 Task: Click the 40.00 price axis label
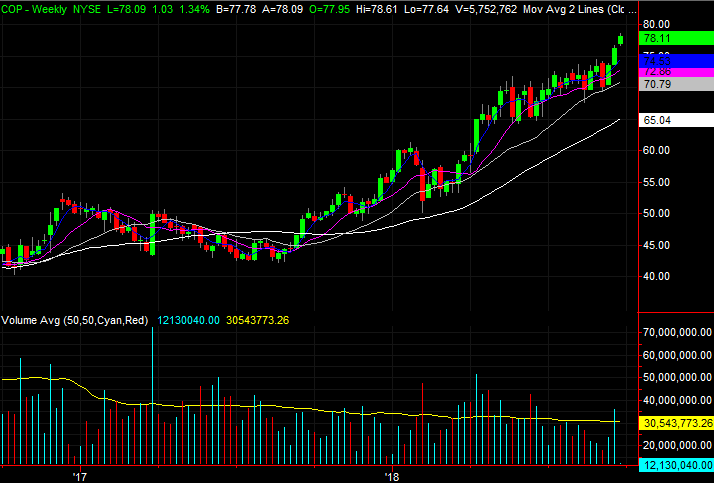(x=657, y=276)
